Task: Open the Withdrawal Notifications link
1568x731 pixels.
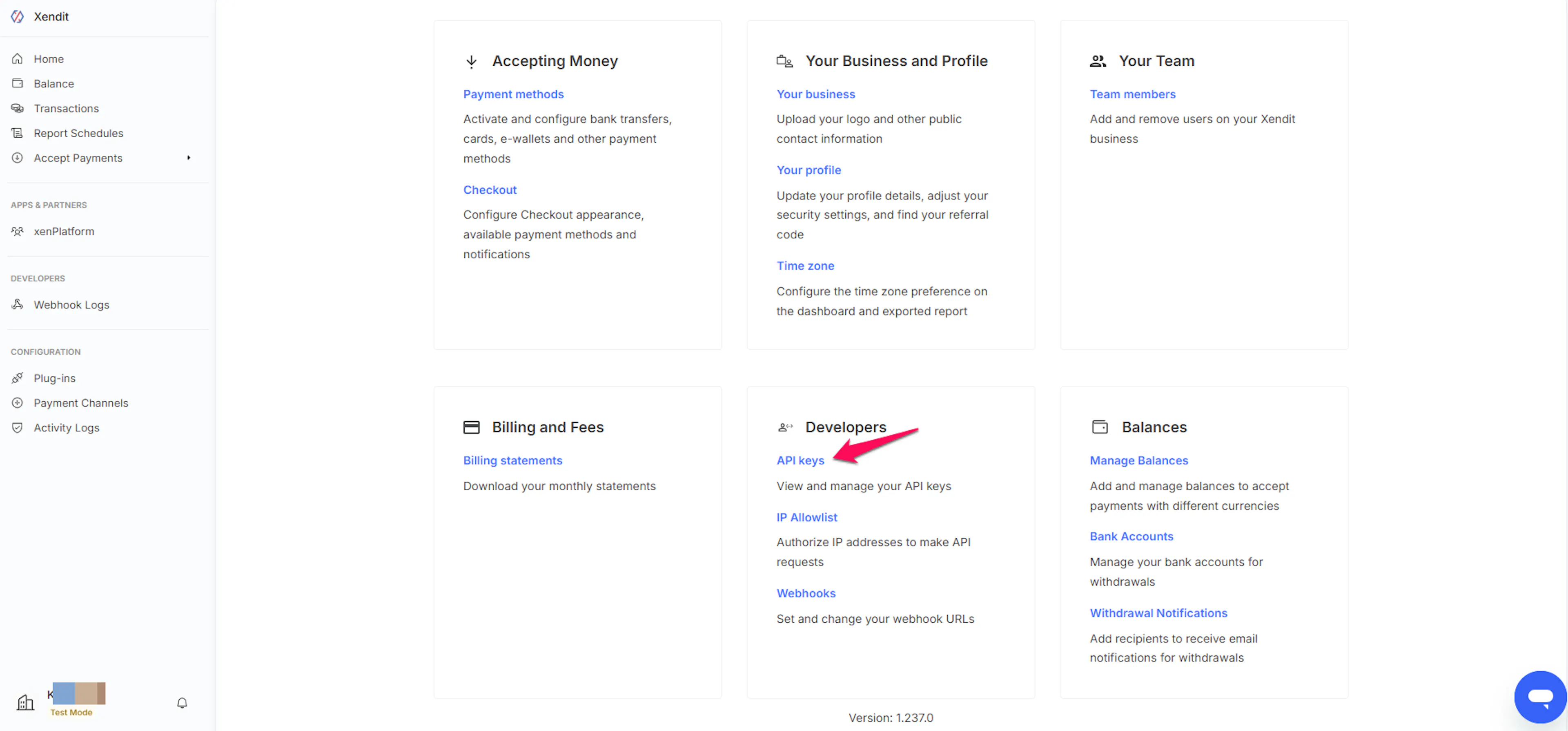Action: (x=1158, y=613)
